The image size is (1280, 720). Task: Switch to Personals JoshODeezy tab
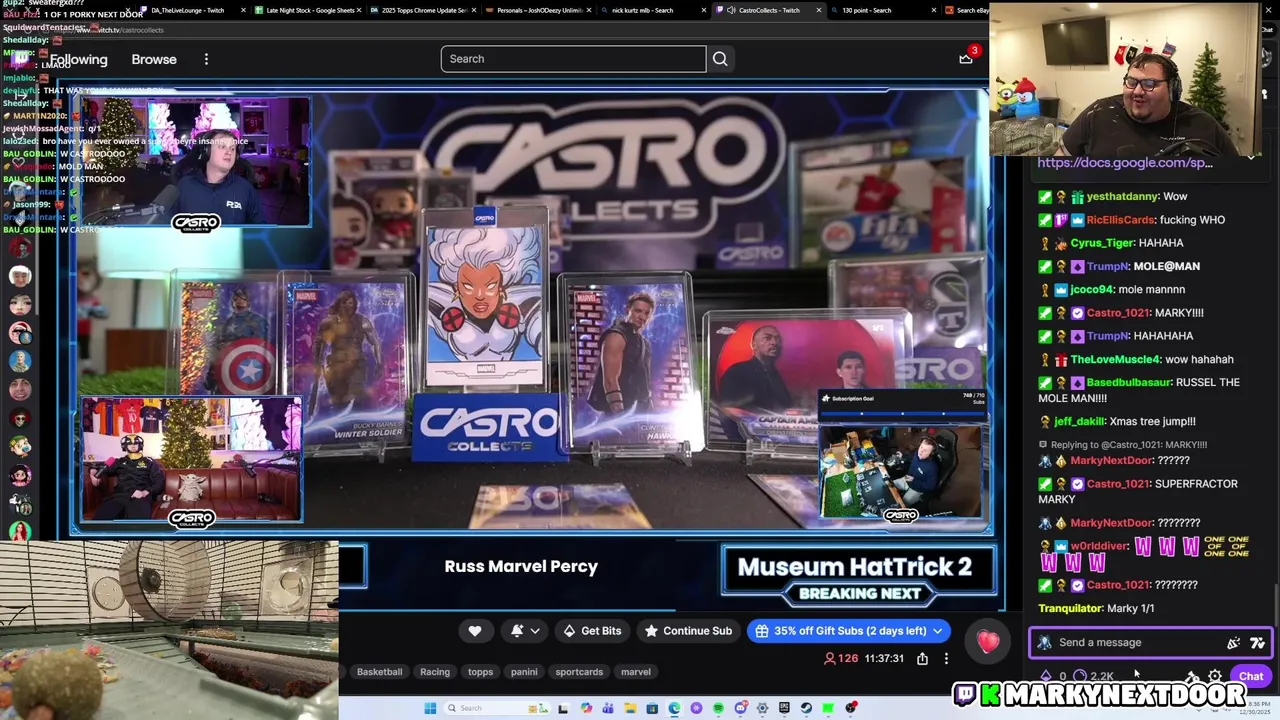pyautogui.click(x=540, y=10)
